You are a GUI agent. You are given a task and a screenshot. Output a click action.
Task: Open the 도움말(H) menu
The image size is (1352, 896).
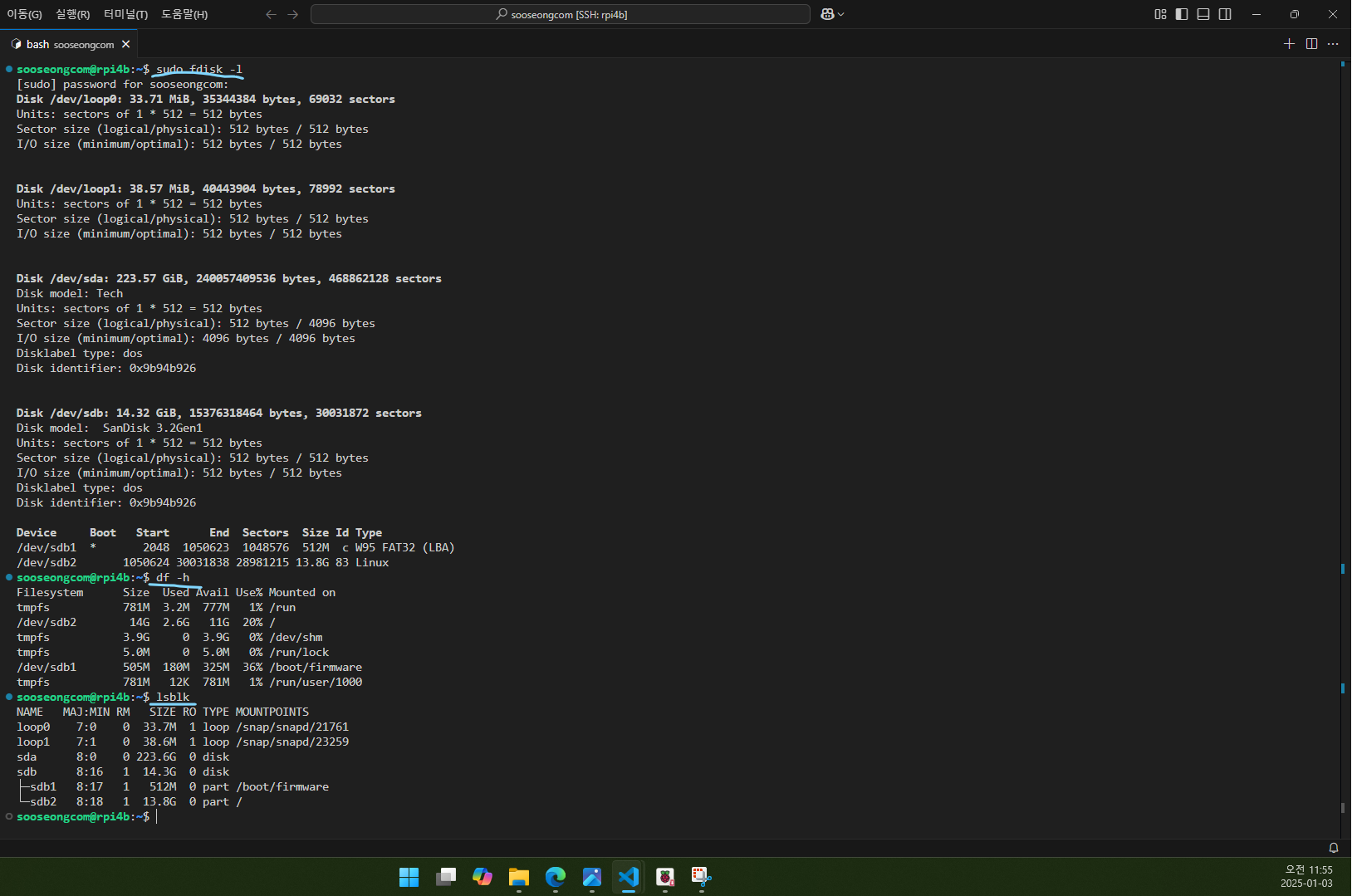(184, 14)
